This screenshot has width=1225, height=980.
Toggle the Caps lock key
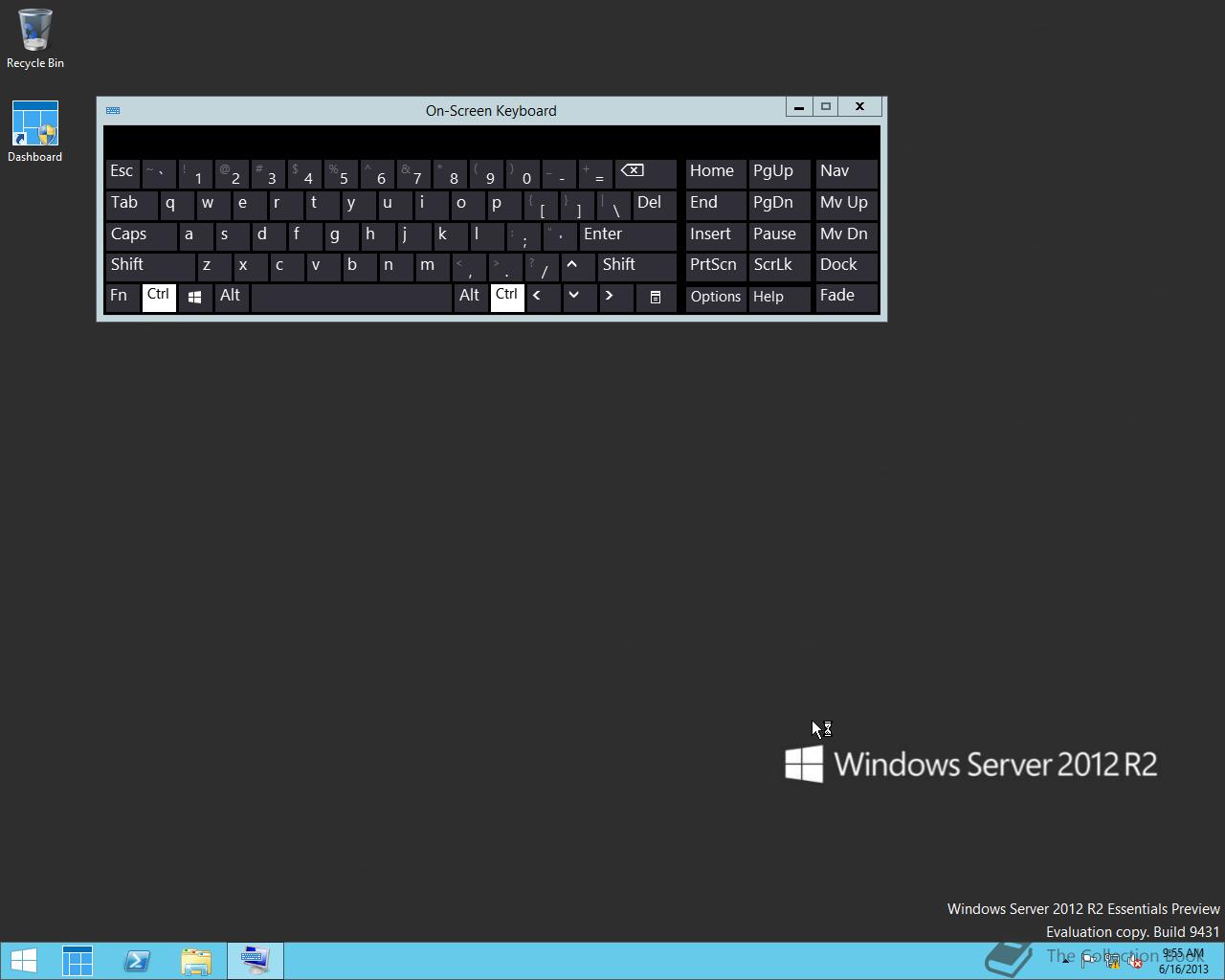(x=141, y=235)
